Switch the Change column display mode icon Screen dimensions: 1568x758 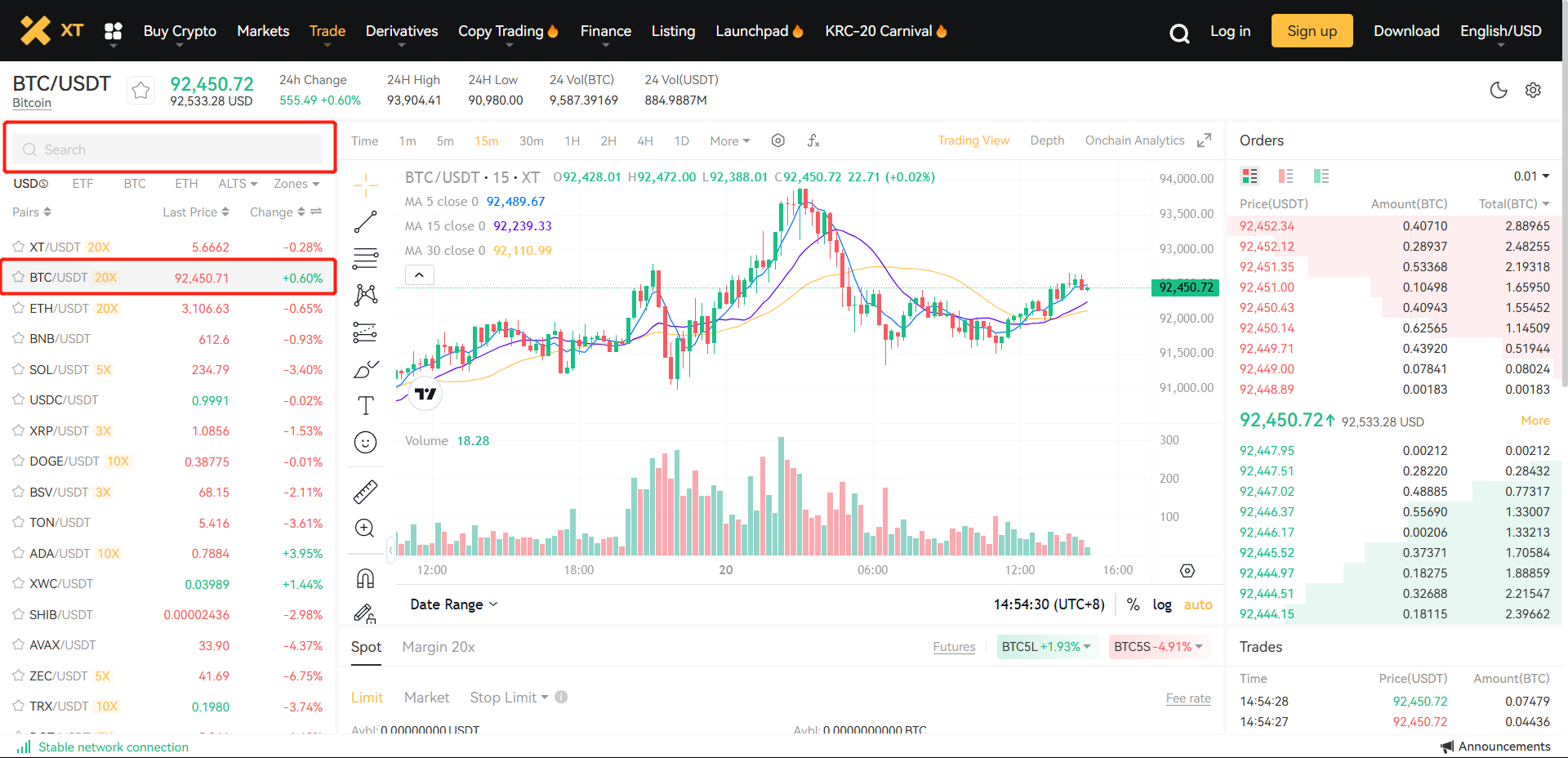(x=316, y=212)
